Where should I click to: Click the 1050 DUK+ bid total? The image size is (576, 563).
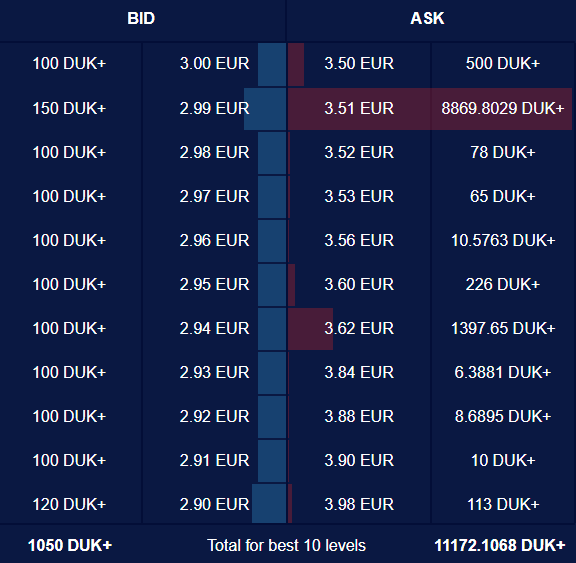[70, 545]
